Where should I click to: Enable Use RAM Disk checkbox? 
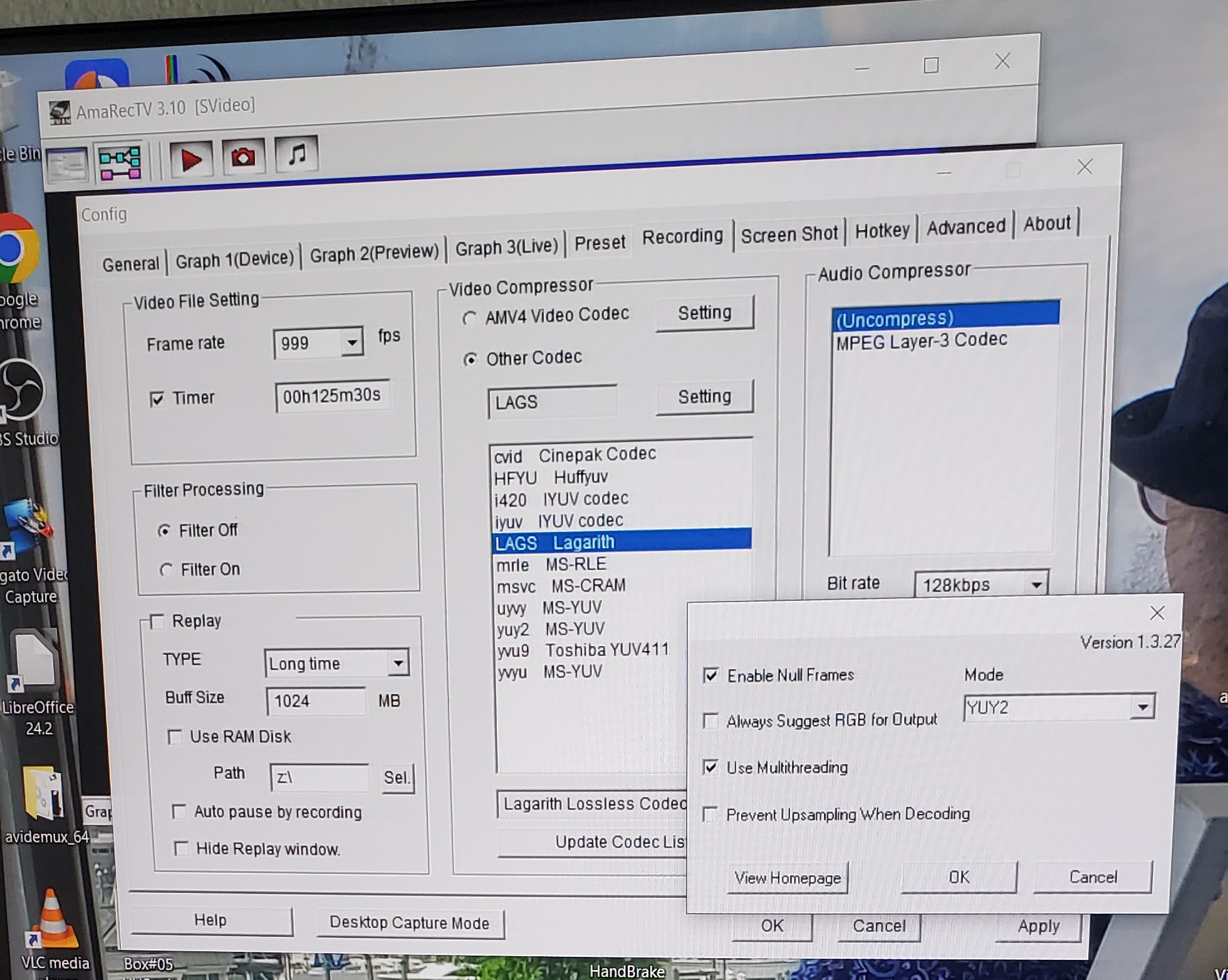(175, 736)
